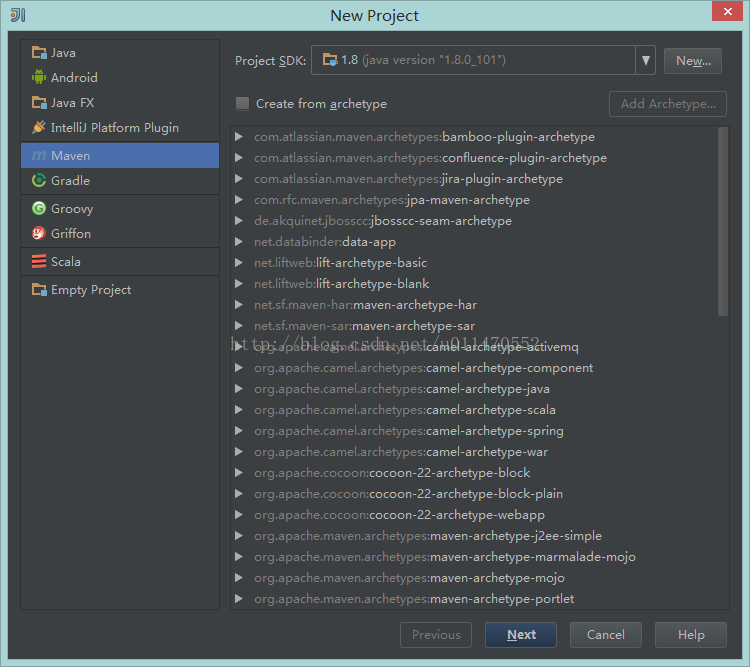Click the archetype list vertical scrollbar

(x=723, y=221)
